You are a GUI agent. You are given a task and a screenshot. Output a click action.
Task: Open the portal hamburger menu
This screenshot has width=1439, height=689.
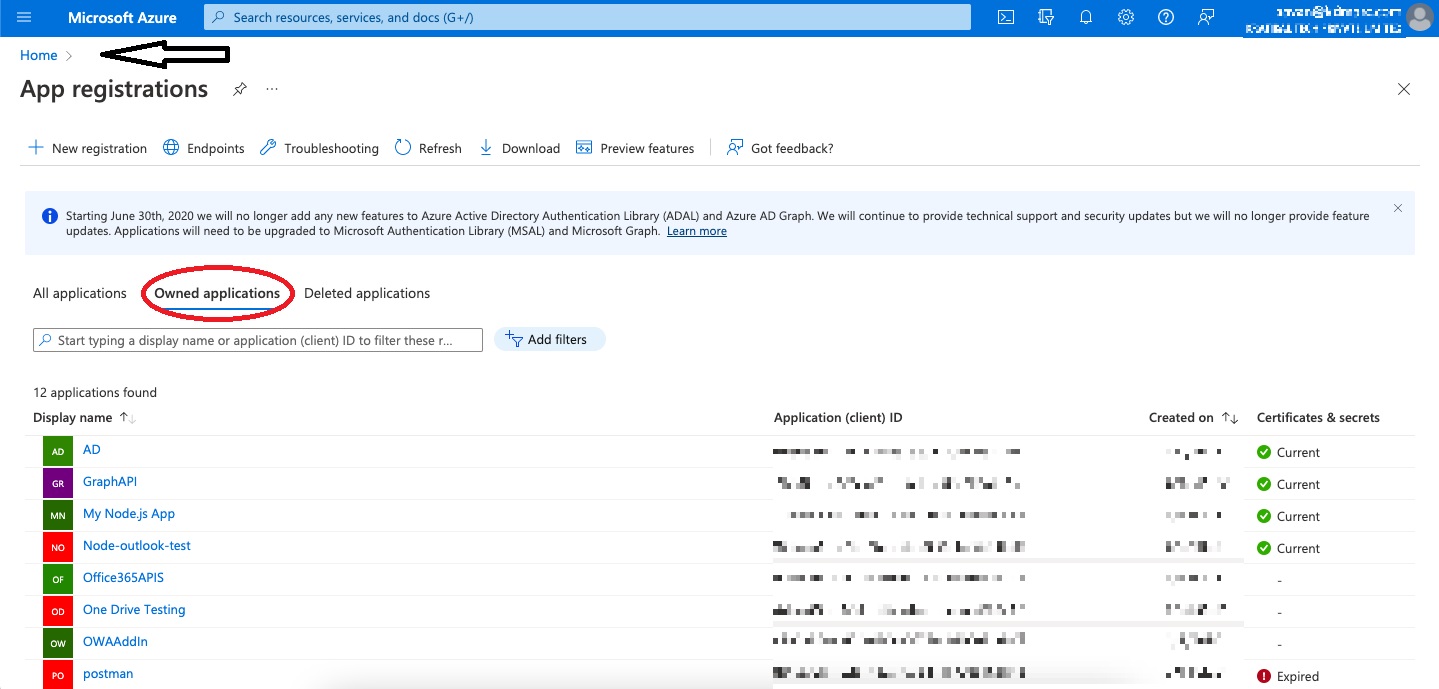pos(25,17)
